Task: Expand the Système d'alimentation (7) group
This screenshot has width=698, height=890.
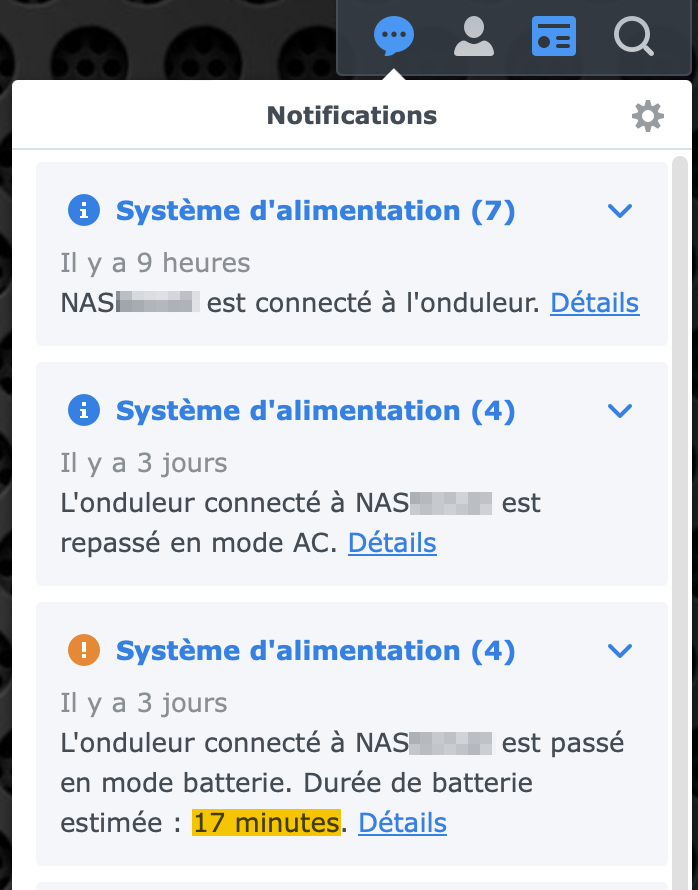Action: [620, 211]
